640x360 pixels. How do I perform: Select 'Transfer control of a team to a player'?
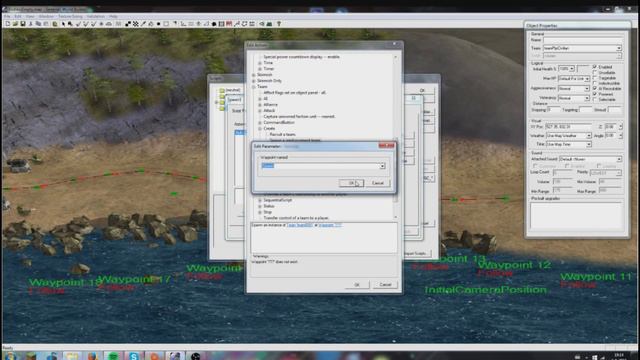pyautogui.click(x=296, y=218)
